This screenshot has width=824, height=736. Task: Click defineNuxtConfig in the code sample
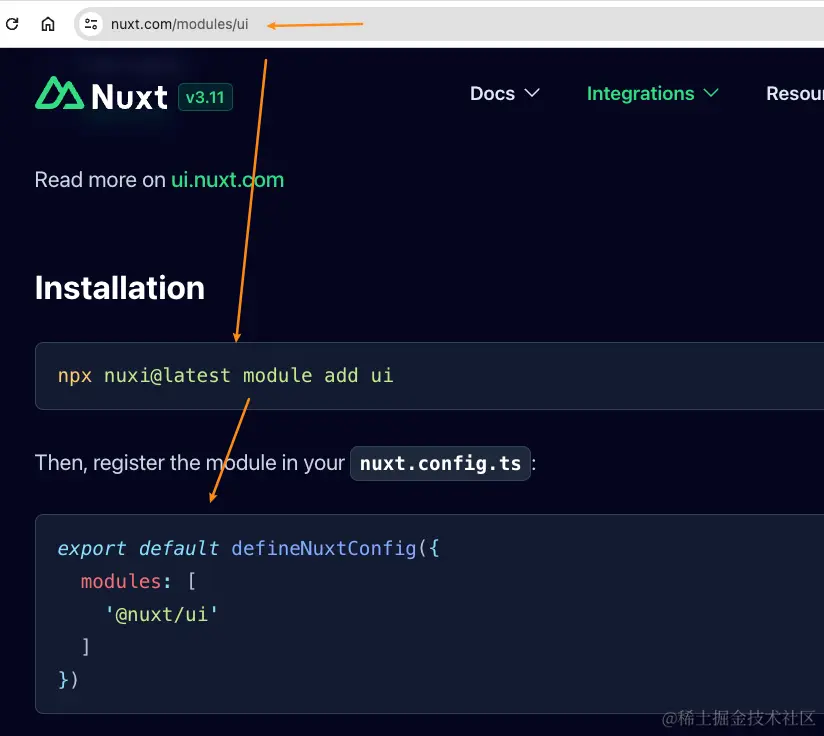[323, 548]
